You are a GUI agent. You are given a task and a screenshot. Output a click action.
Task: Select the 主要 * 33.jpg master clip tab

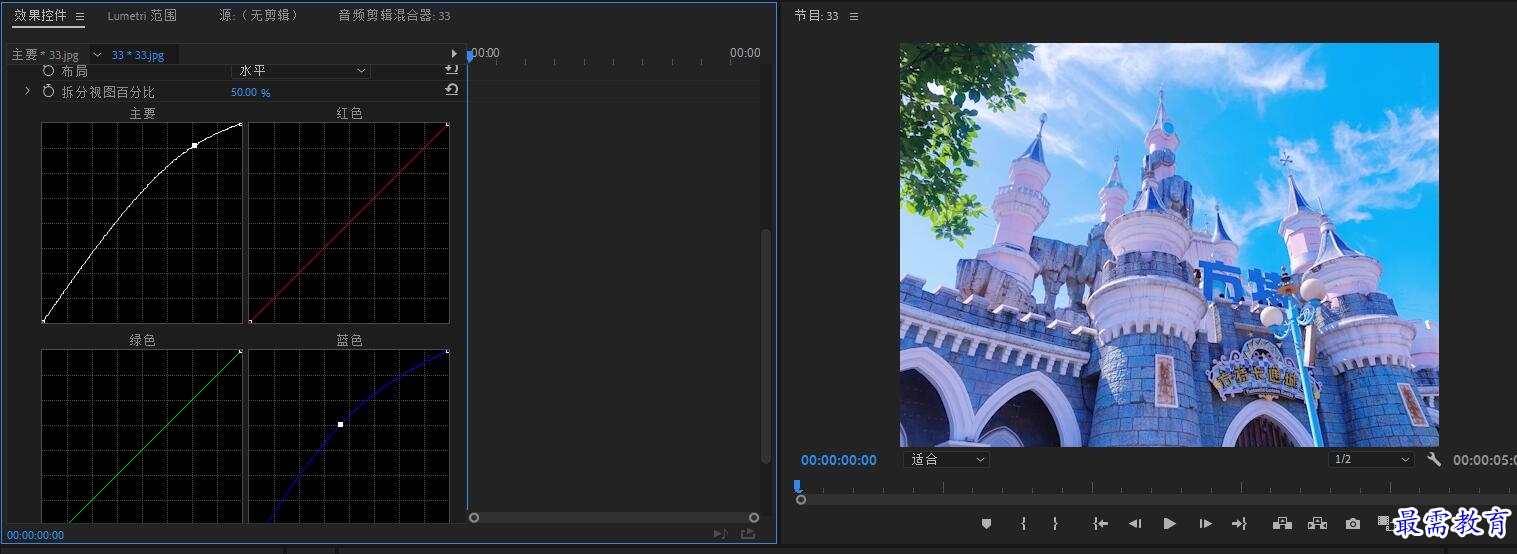[45, 54]
